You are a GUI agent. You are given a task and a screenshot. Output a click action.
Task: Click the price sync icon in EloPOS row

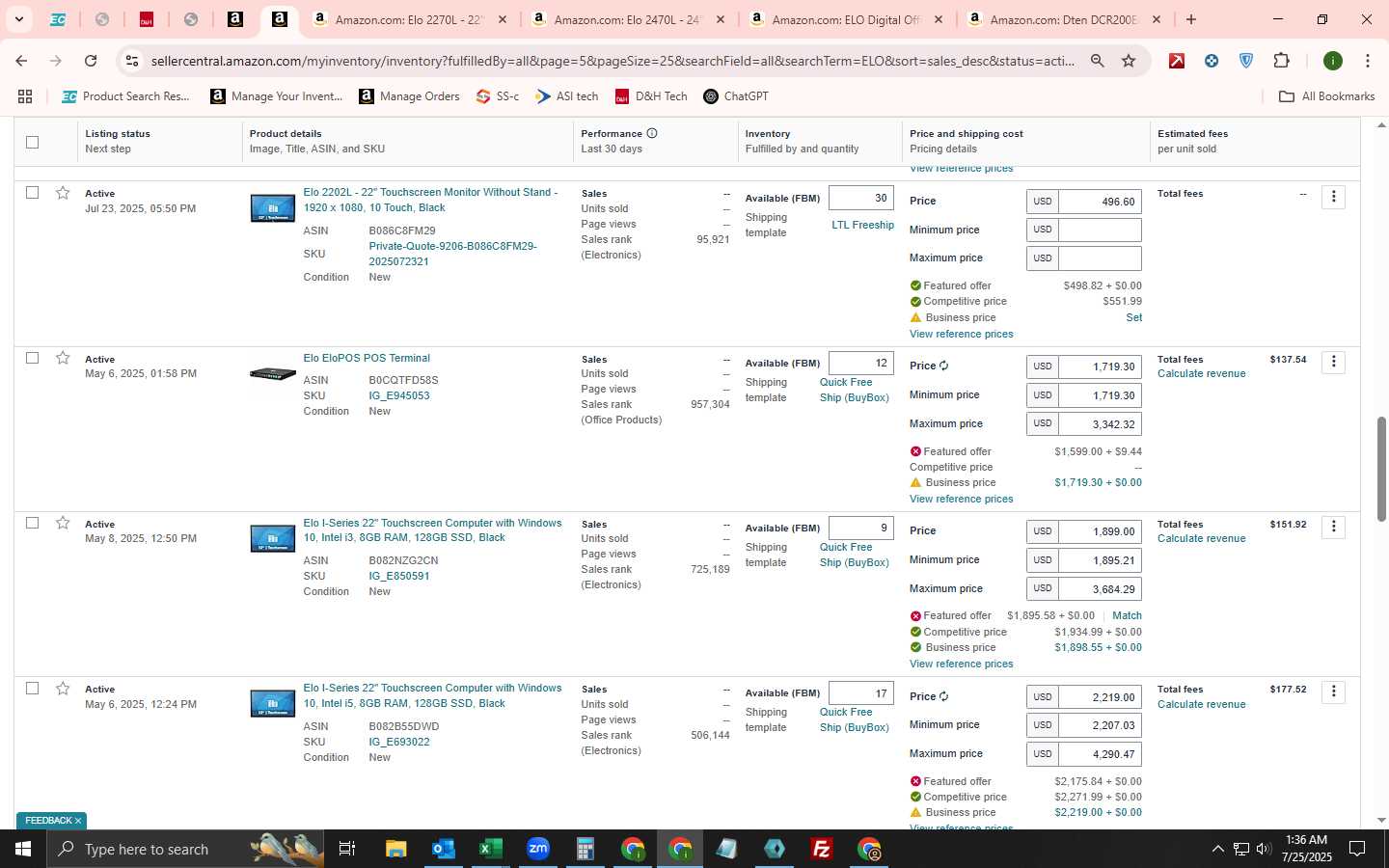pyautogui.click(x=944, y=366)
